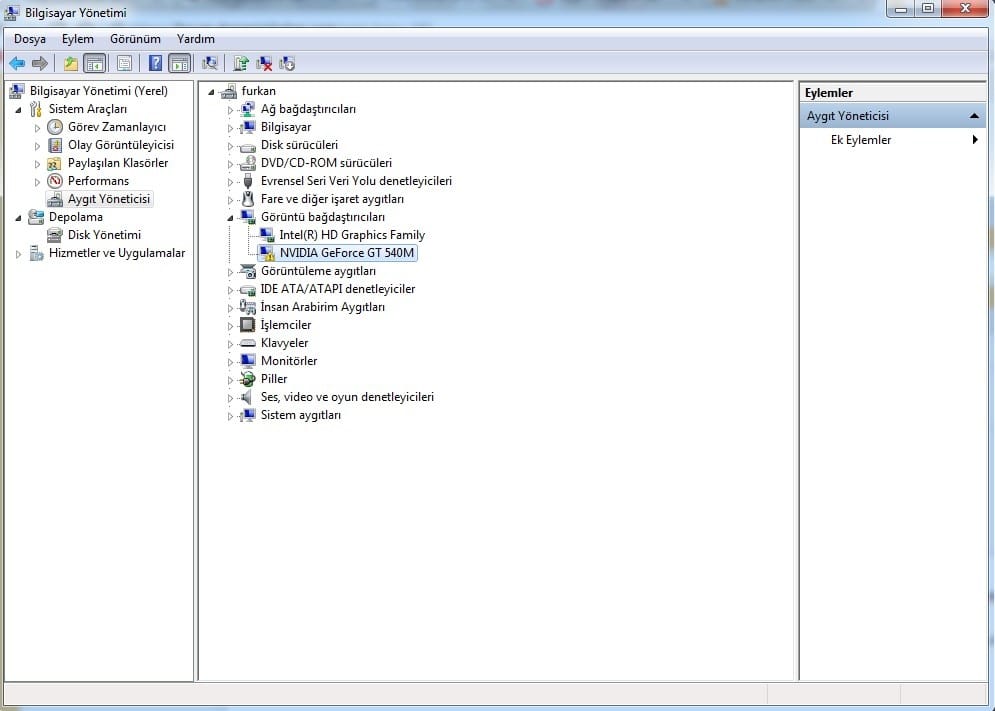The height and width of the screenshot is (711, 995).
Task: Expand the Ağ bağdaştırıcıları node
Action: coord(230,110)
